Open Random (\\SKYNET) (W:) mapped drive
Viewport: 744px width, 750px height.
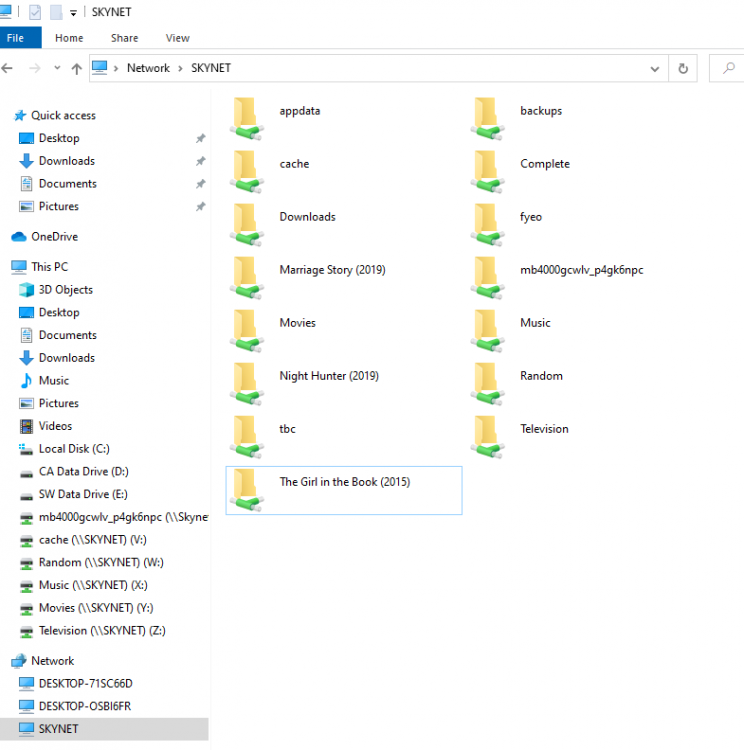(x=101, y=562)
